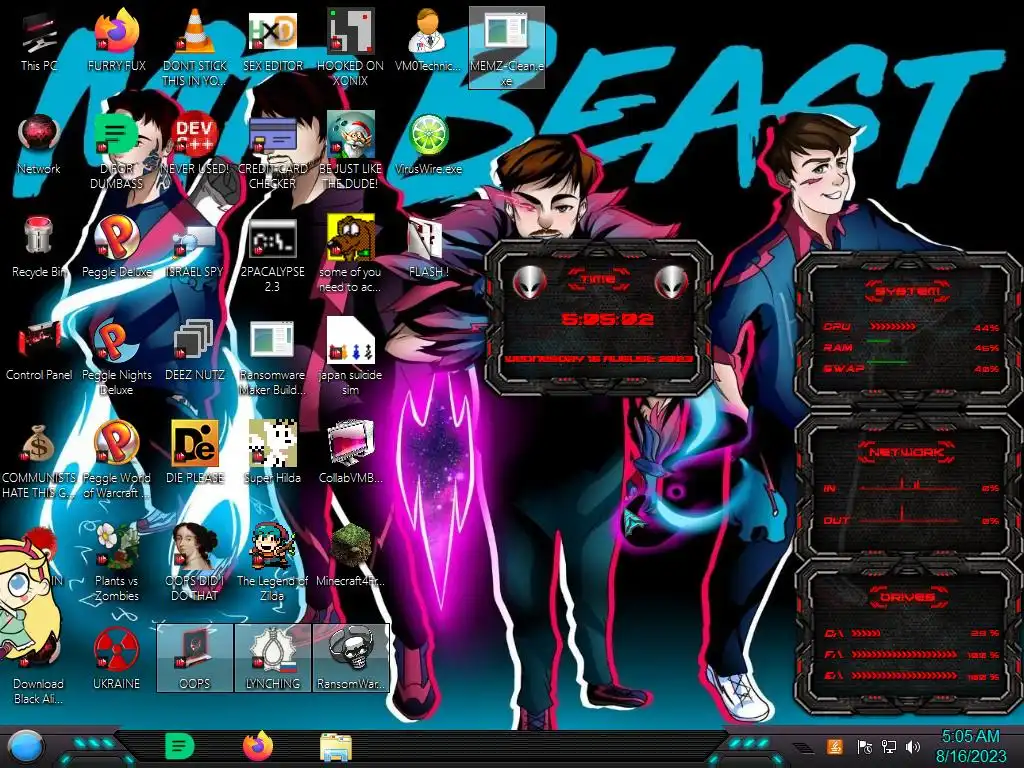Screen dimensions: 1024x768
Task: Select the MEMZ-Clean.exe file icon
Action: pyautogui.click(x=507, y=48)
